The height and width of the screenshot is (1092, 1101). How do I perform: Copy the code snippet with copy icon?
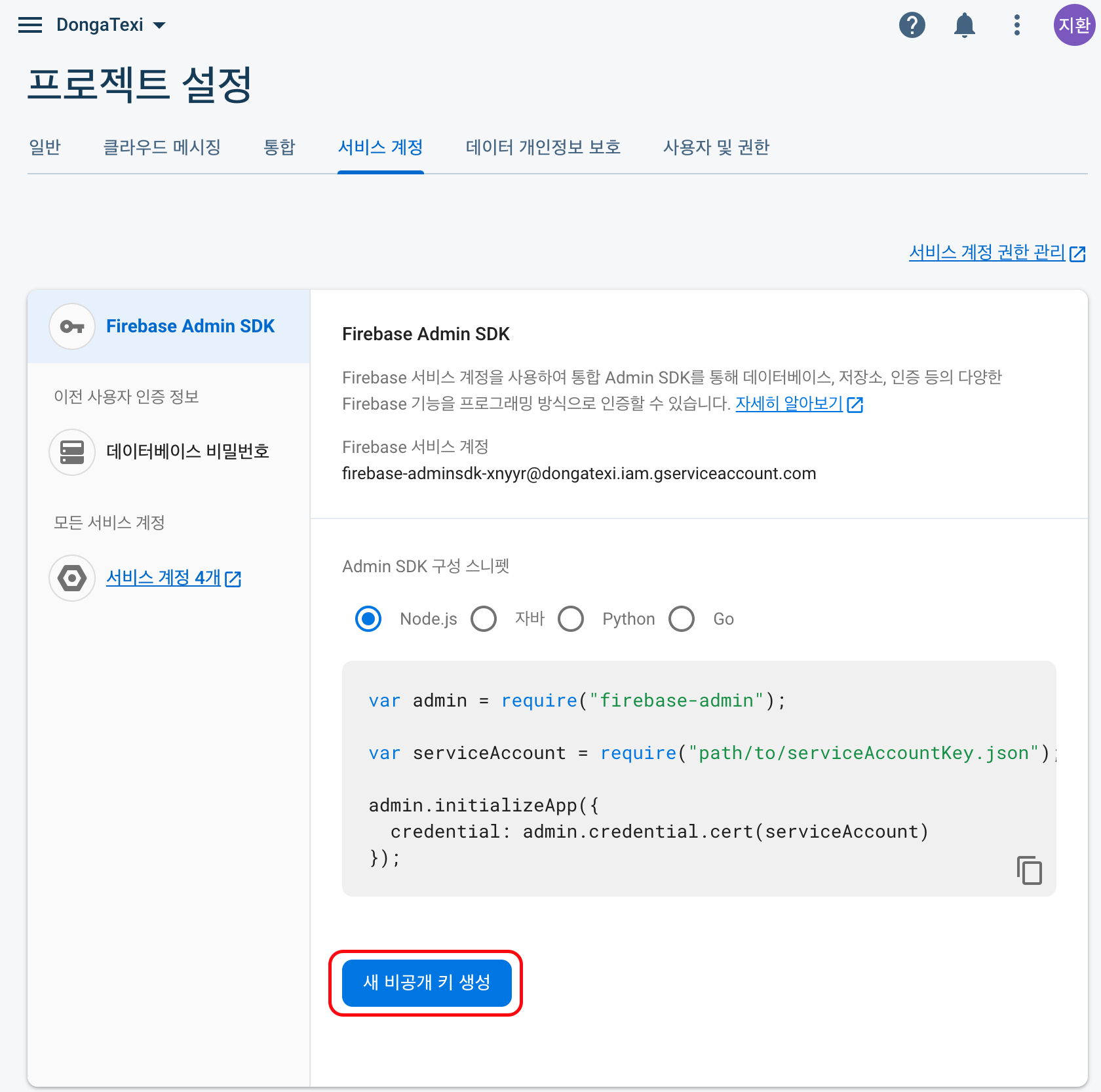(x=1030, y=870)
